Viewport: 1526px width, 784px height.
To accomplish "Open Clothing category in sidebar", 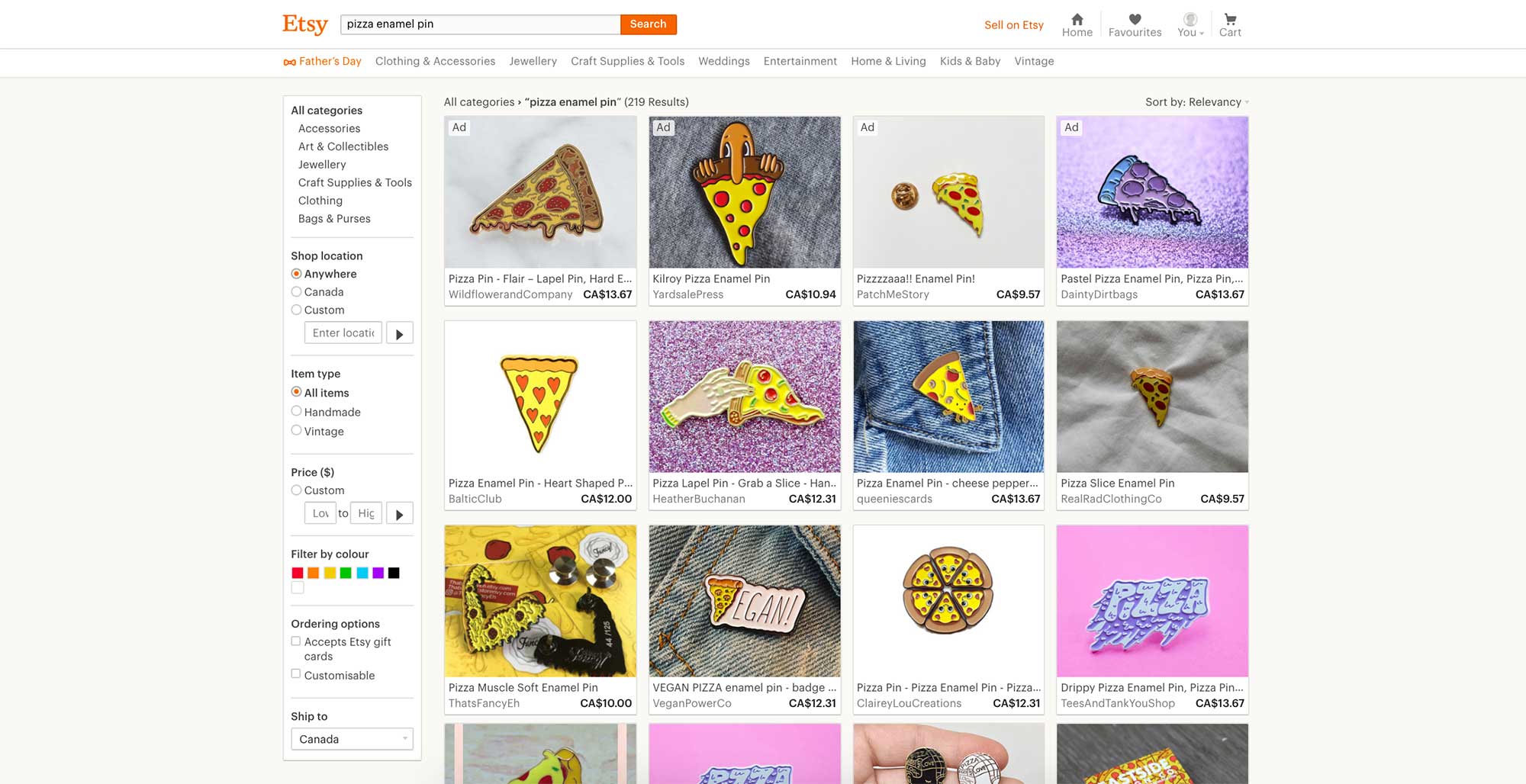I will 320,201.
